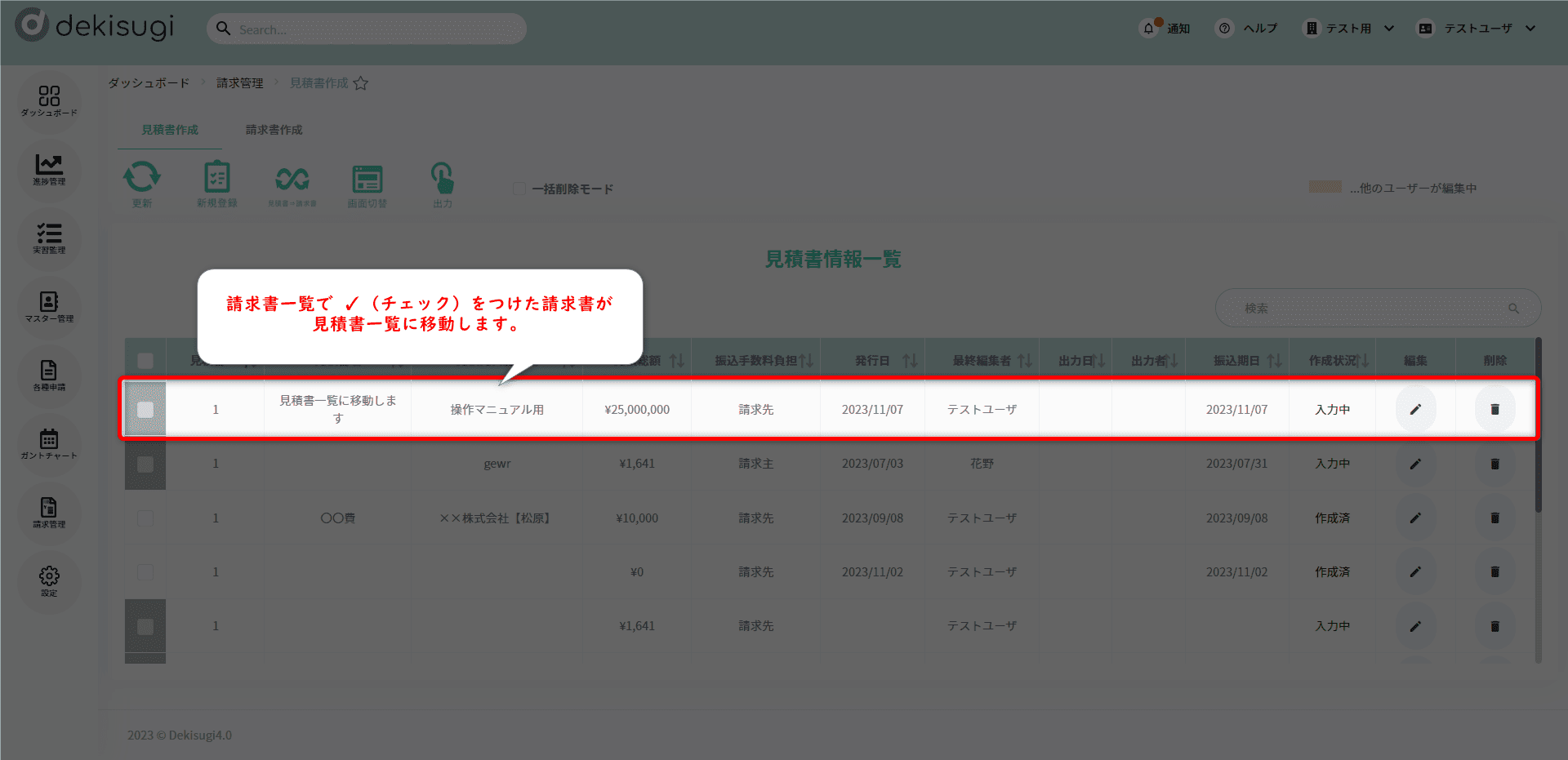Delete the gewr row with trash icon

pyautogui.click(x=1494, y=464)
